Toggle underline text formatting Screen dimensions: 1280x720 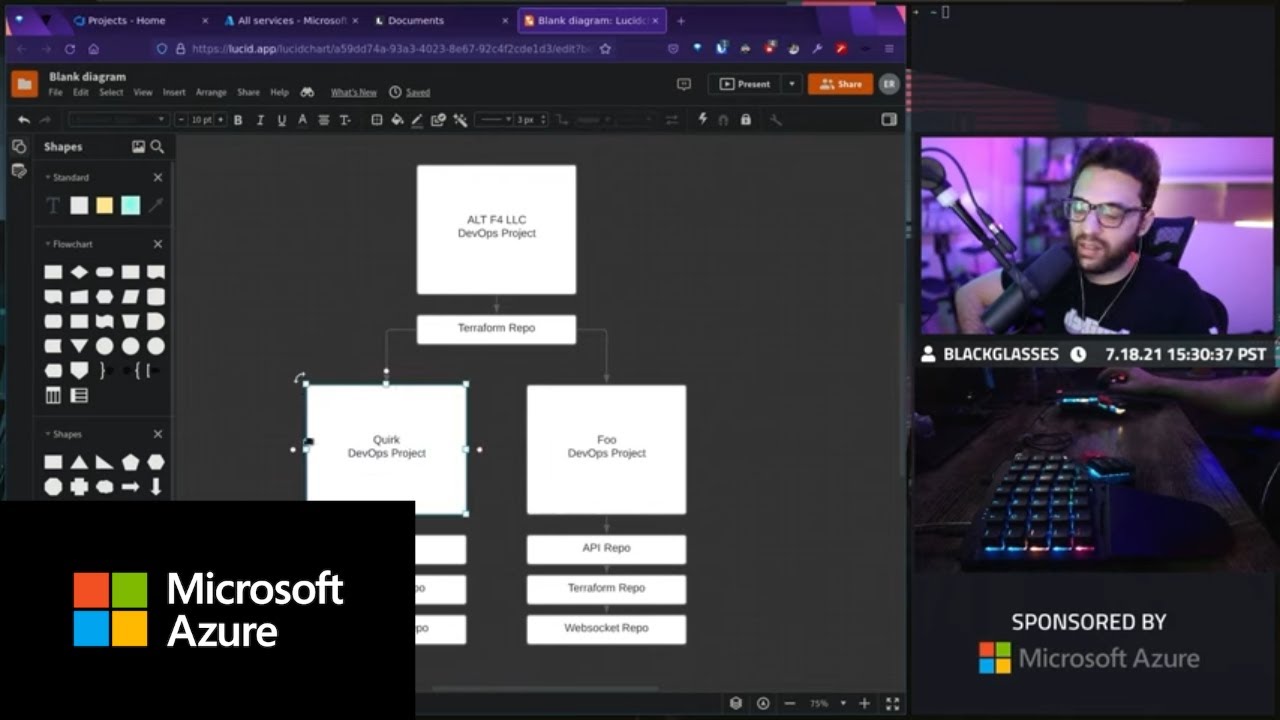pyautogui.click(x=281, y=120)
